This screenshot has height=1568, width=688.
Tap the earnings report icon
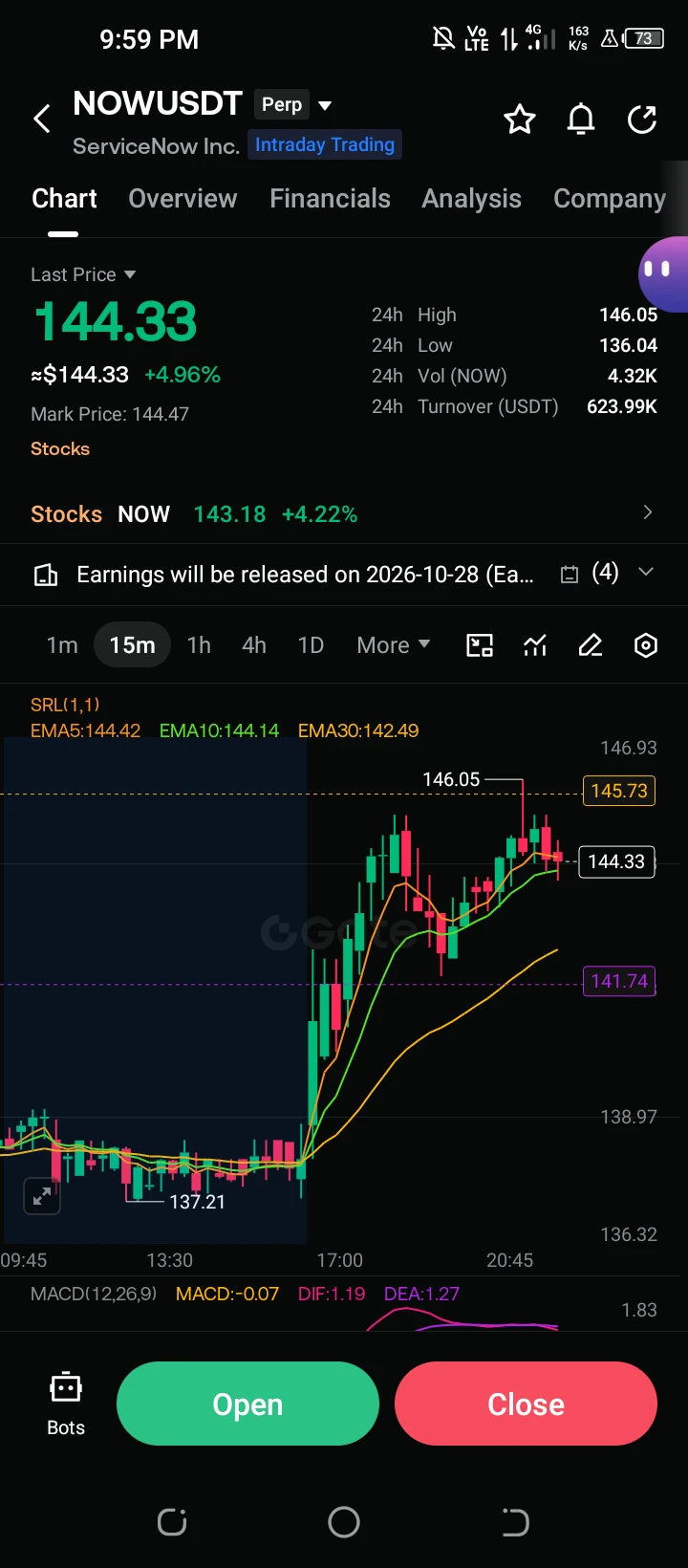(x=46, y=575)
